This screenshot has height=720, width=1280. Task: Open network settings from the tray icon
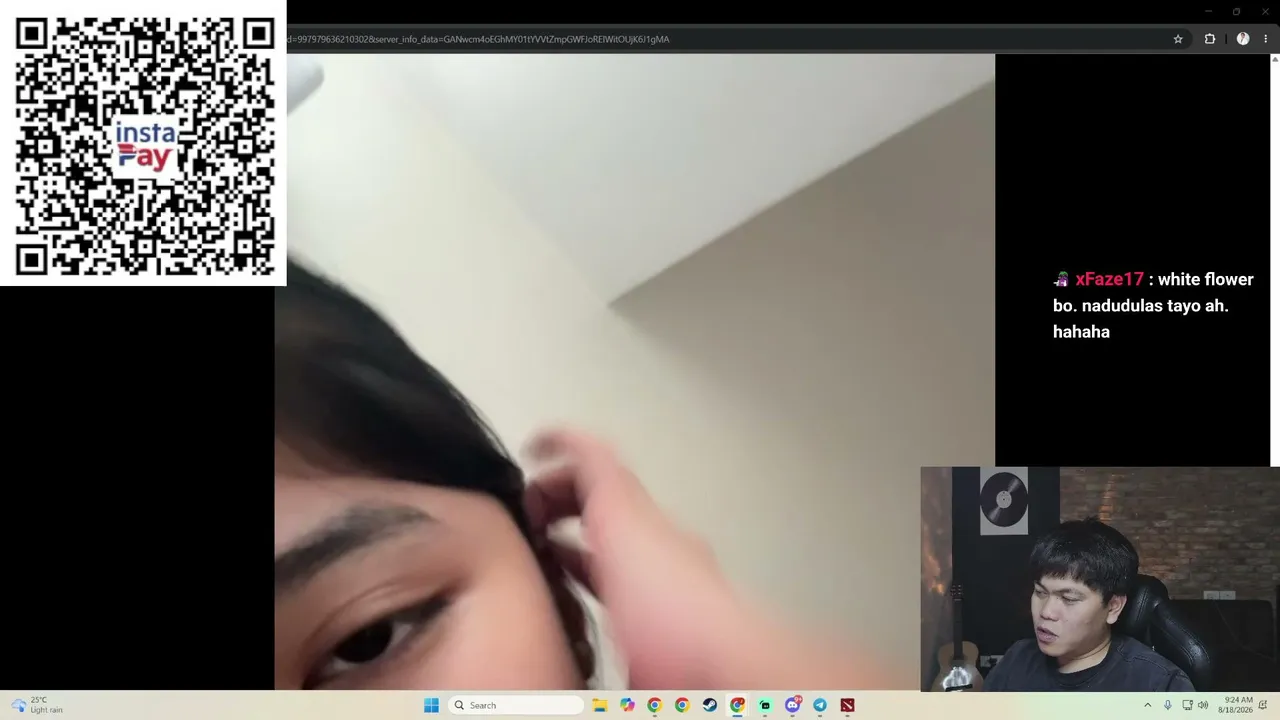pyautogui.click(x=1187, y=705)
